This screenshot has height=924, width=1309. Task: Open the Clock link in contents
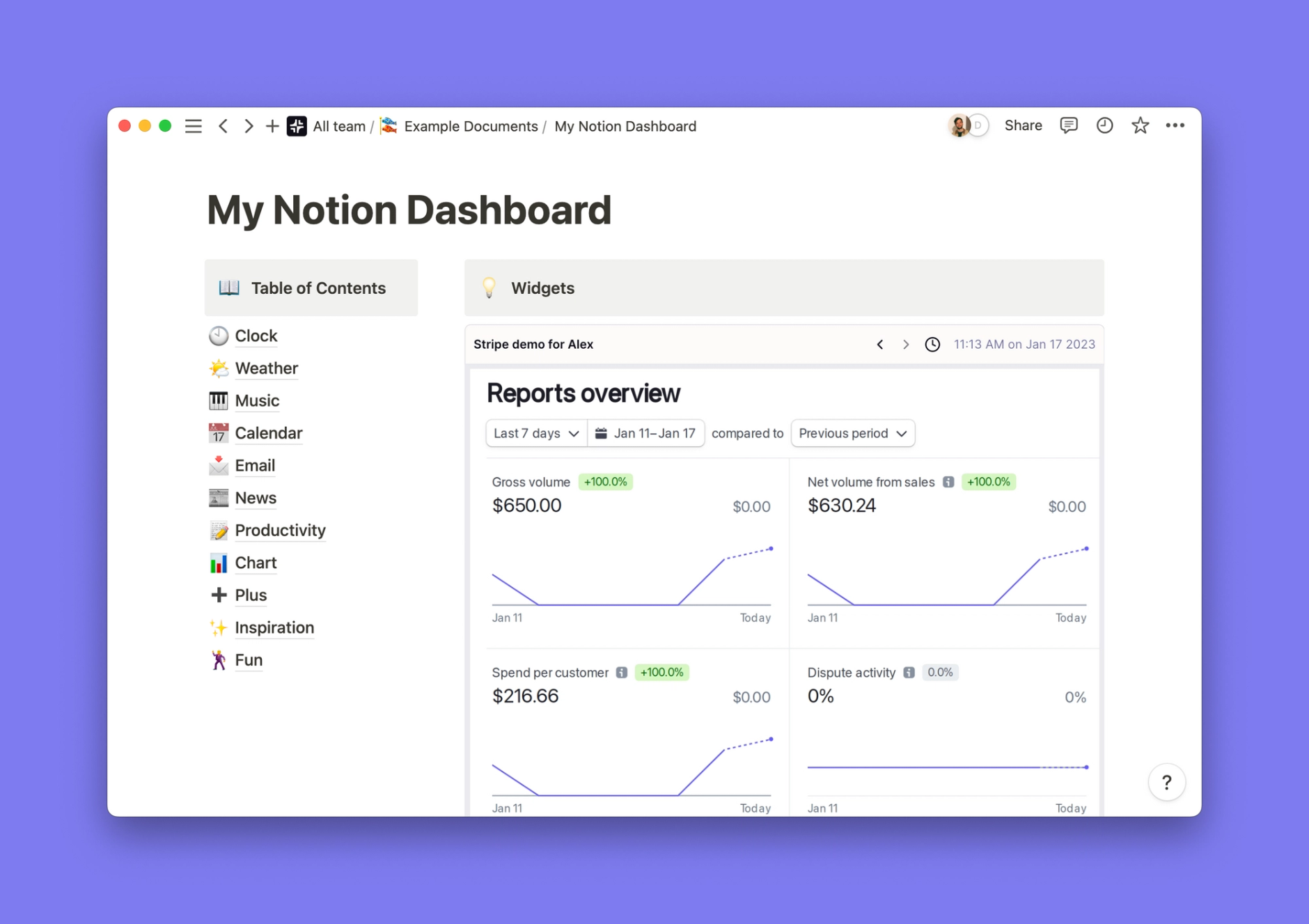(x=256, y=336)
